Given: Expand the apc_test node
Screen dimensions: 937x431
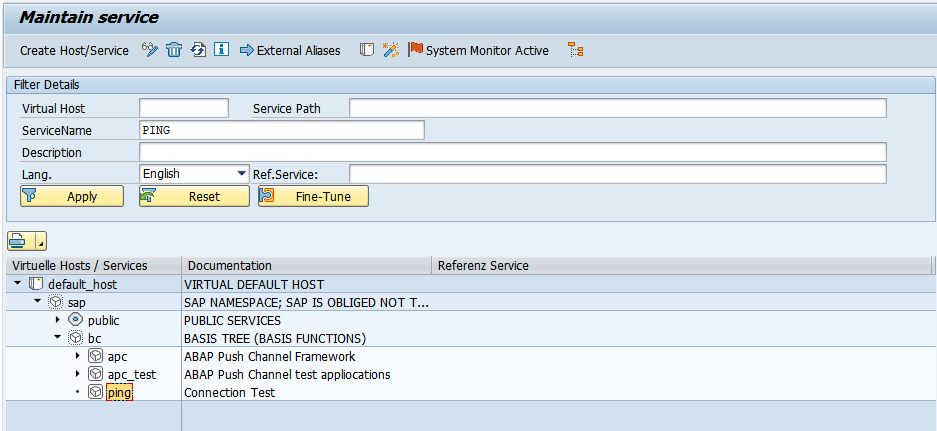Looking at the screenshot, I should point(77,374).
